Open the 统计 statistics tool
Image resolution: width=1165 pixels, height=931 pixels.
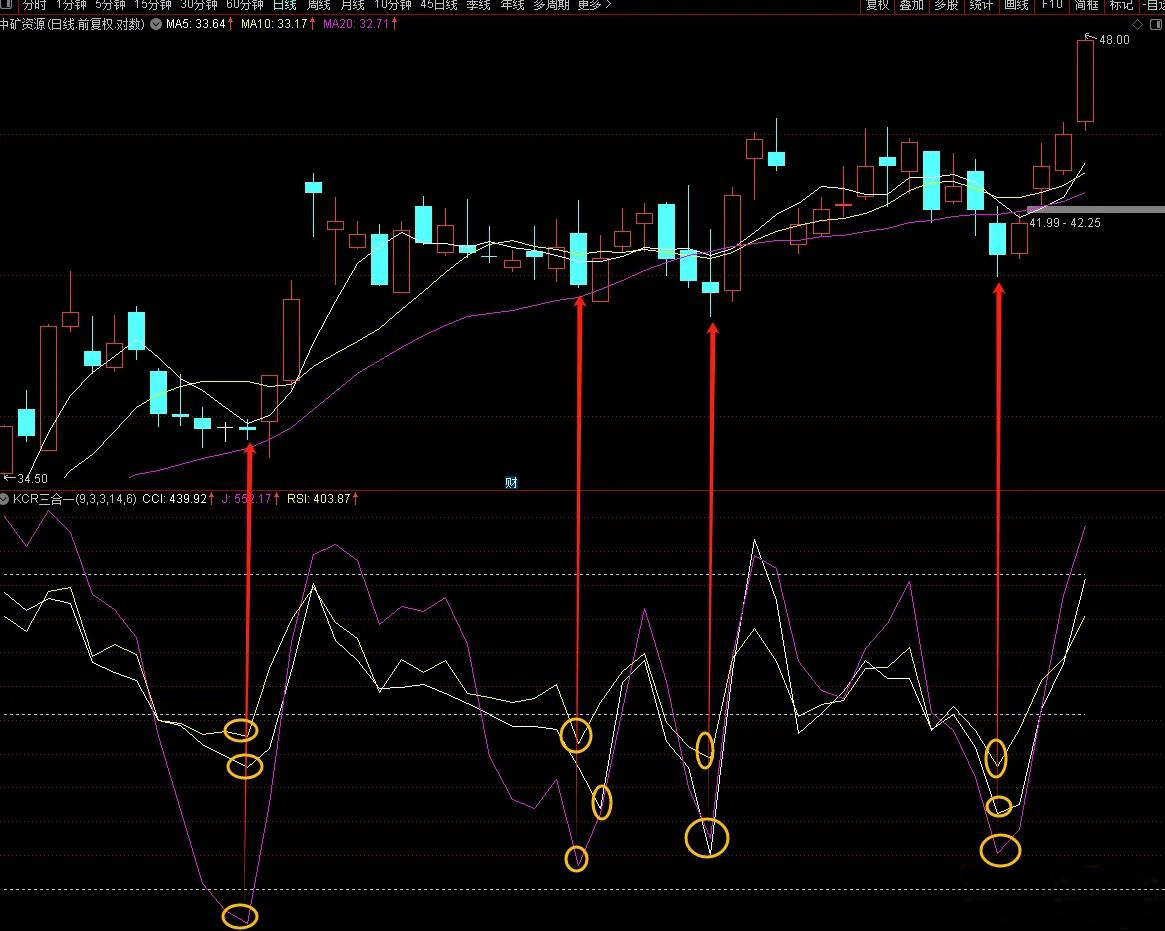pos(981,5)
